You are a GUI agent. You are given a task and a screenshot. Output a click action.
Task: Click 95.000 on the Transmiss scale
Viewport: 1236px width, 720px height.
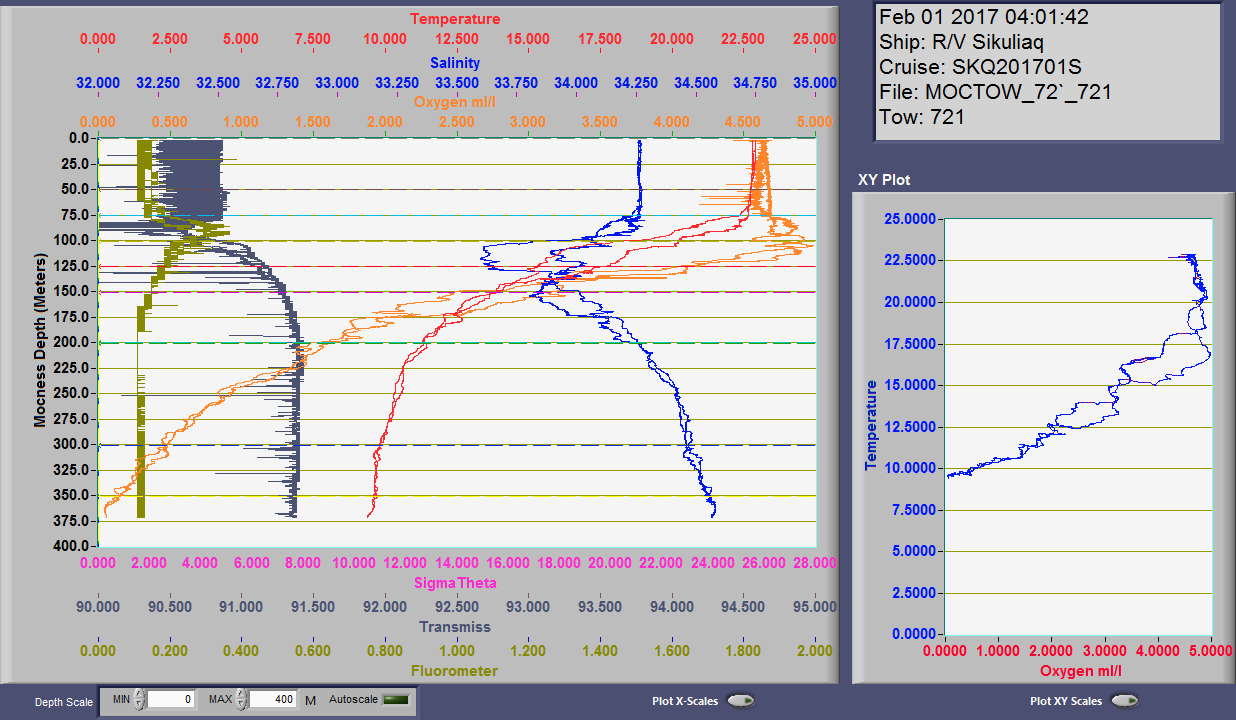click(815, 606)
